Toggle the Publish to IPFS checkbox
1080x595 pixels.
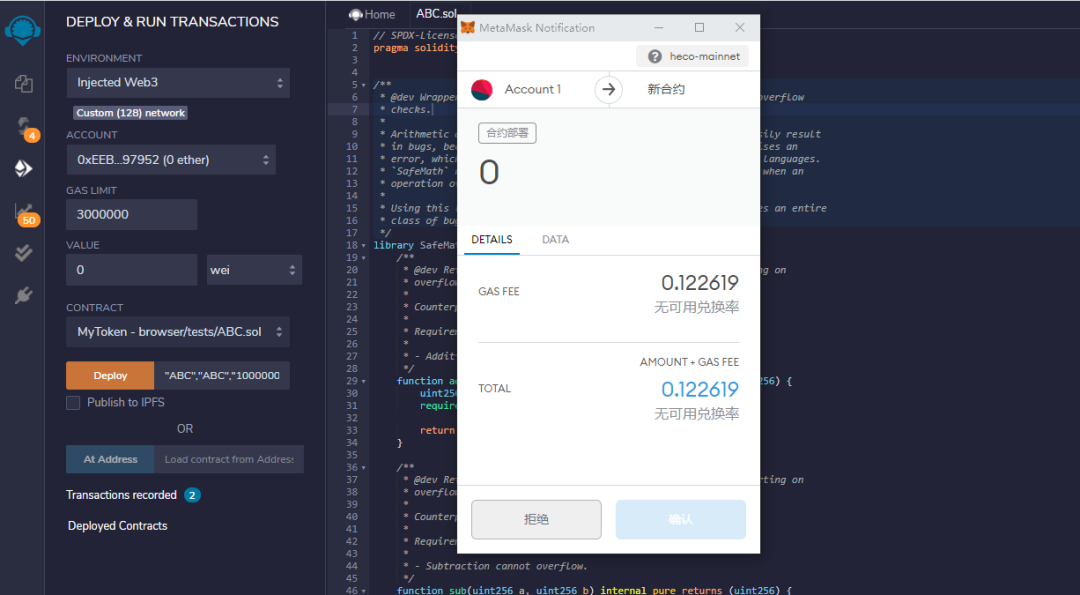pyautogui.click(x=73, y=403)
